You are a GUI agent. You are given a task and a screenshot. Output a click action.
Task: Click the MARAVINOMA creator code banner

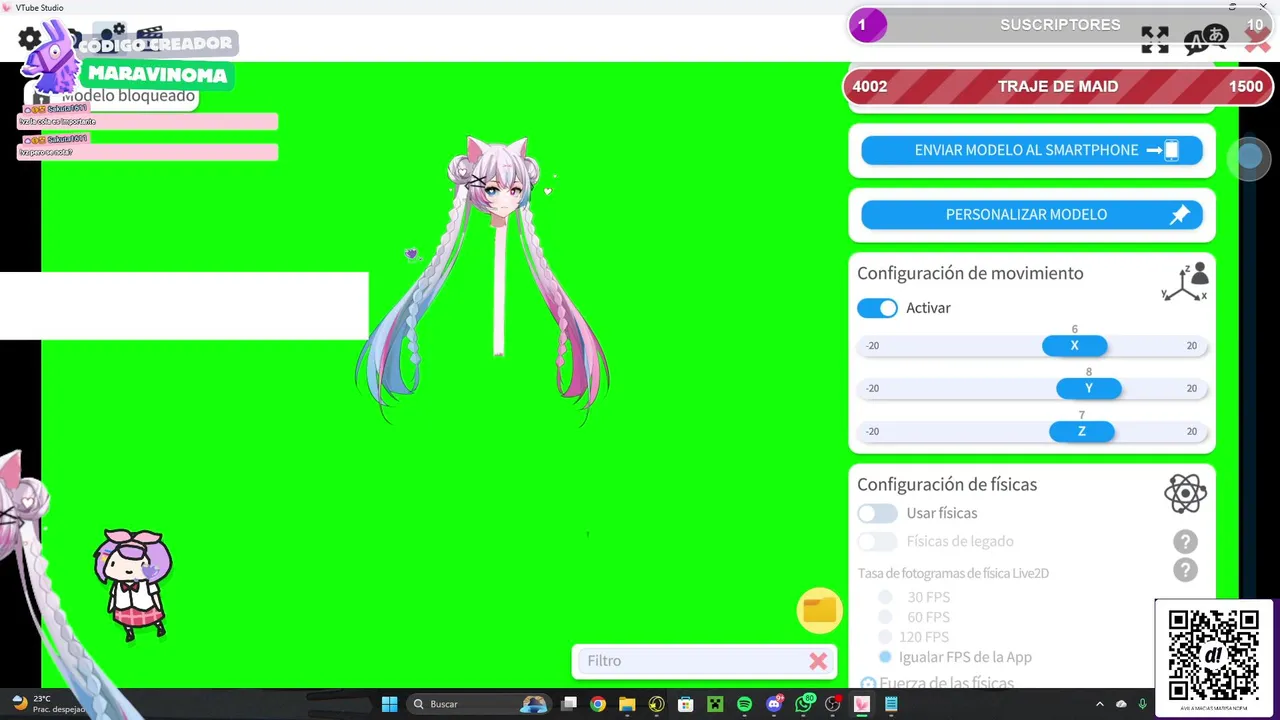157,75
